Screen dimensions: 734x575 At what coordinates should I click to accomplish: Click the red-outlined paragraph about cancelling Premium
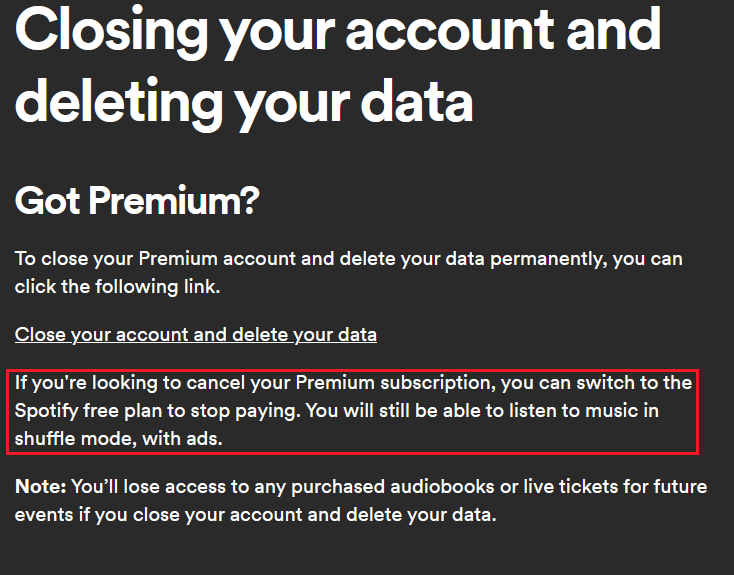pos(354,410)
